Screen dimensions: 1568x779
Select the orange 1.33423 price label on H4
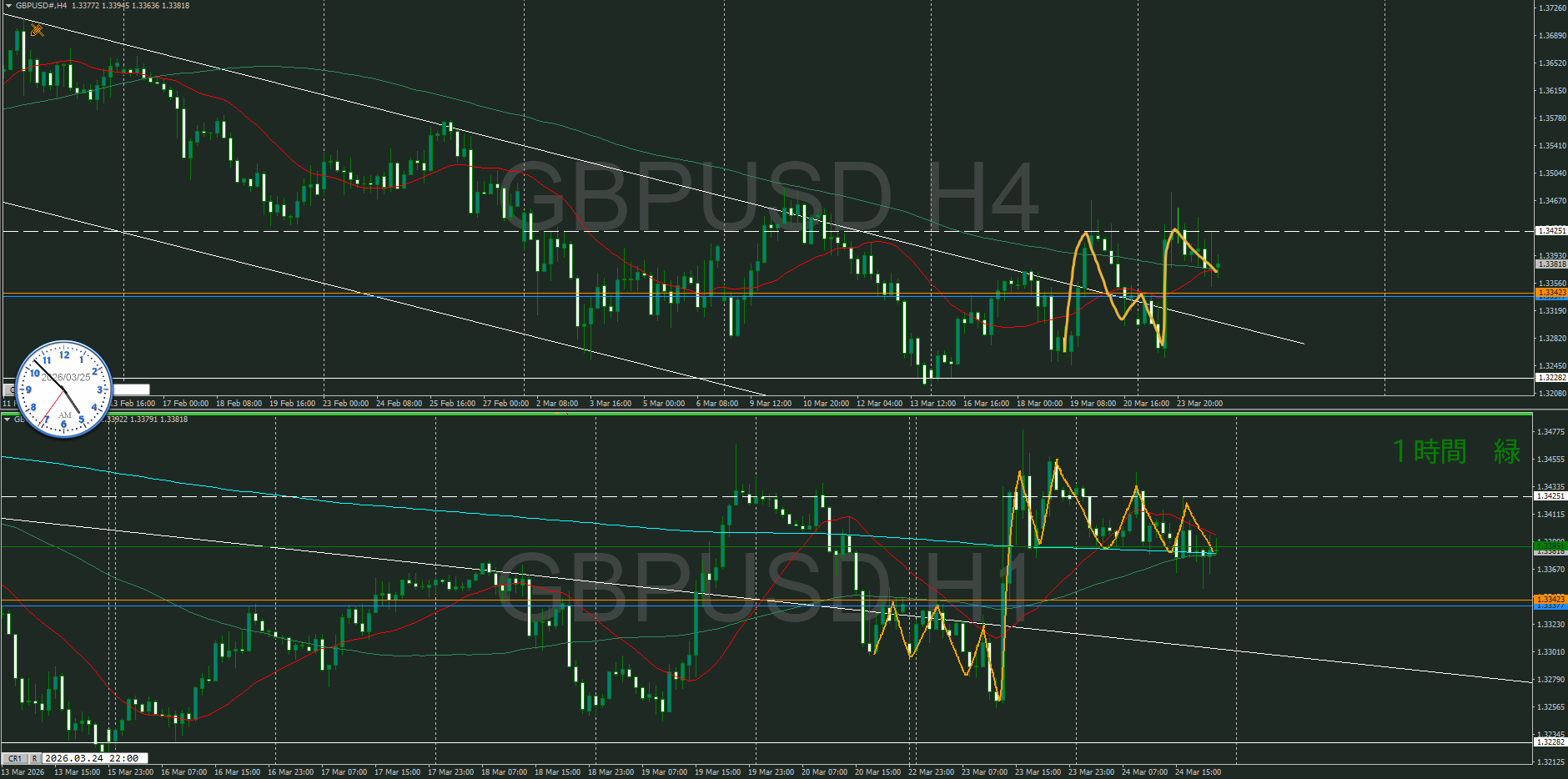point(1550,293)
